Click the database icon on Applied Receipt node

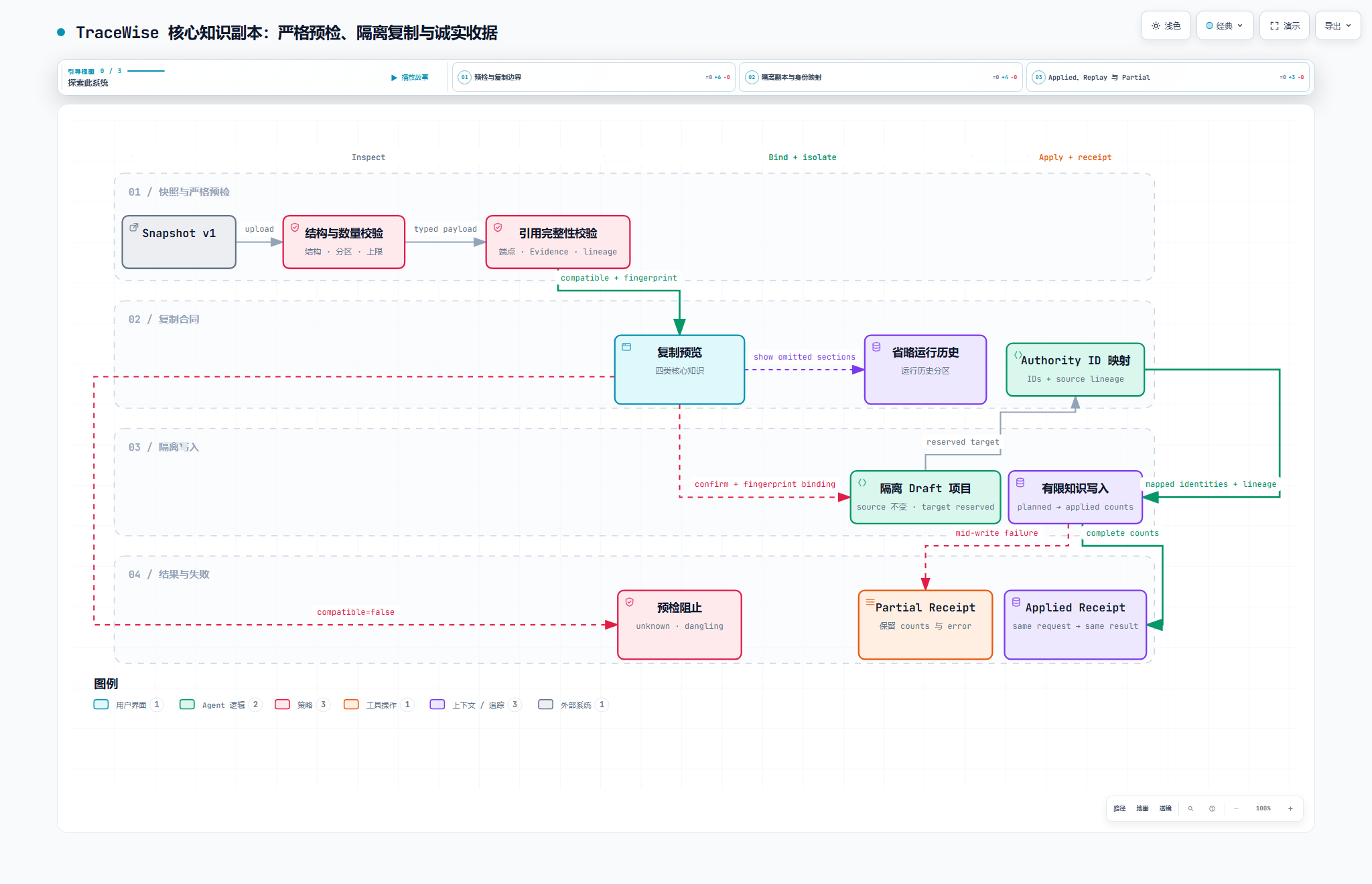click(x=1016, y=602)
